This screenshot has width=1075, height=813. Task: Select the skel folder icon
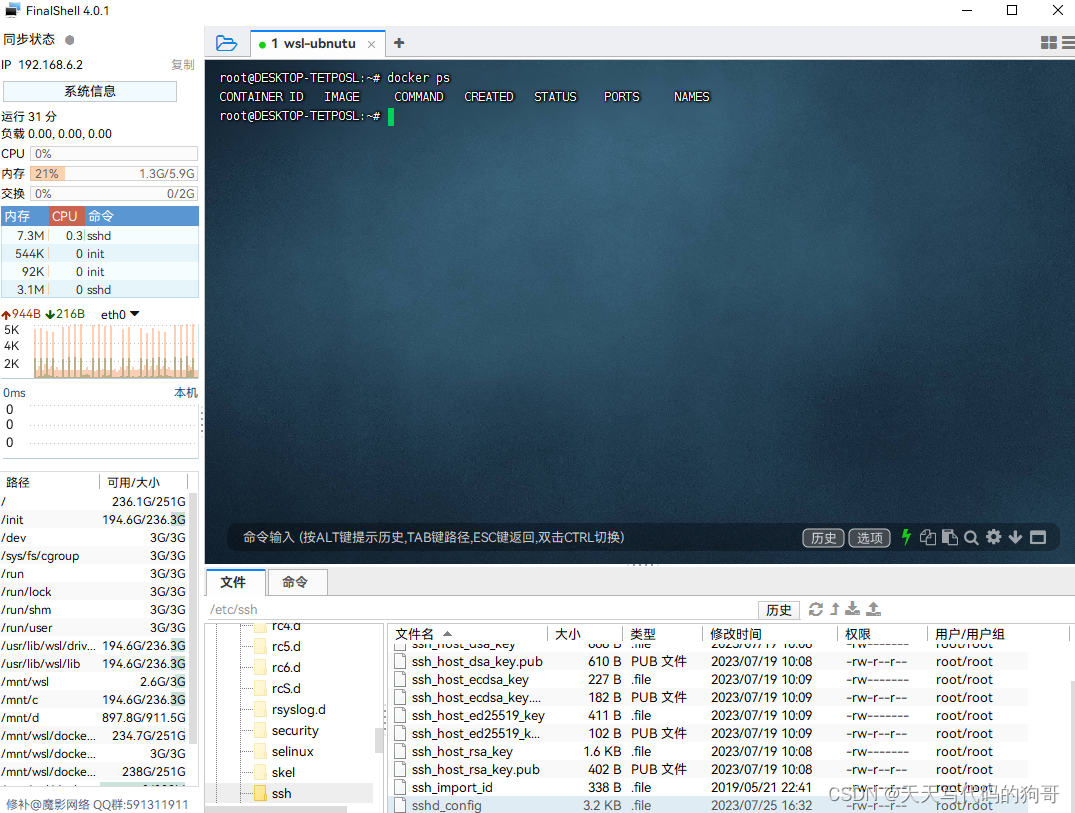(x=260, y=773)
